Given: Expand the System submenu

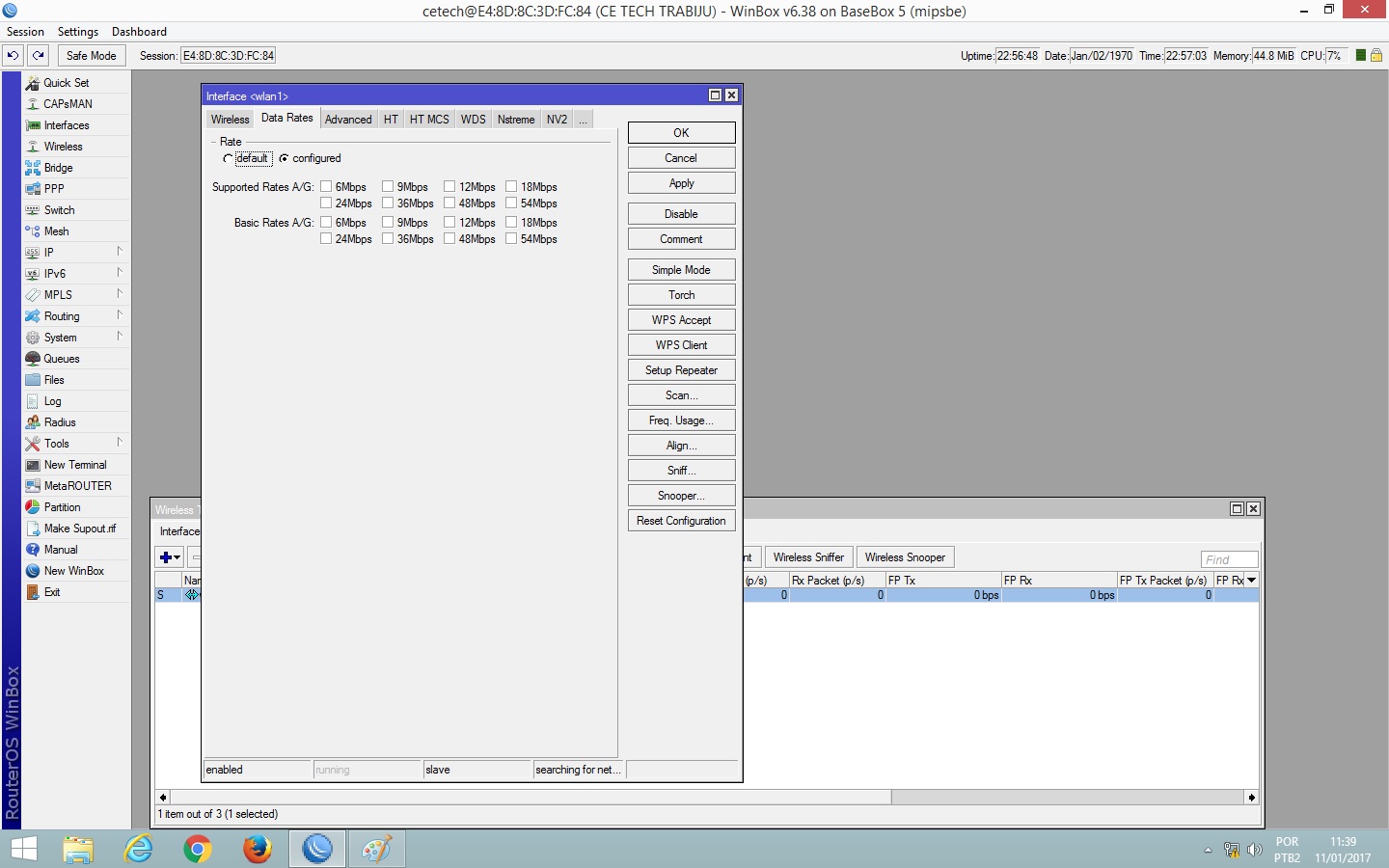Looking at the screenshot, I should (x=120, y=337).
